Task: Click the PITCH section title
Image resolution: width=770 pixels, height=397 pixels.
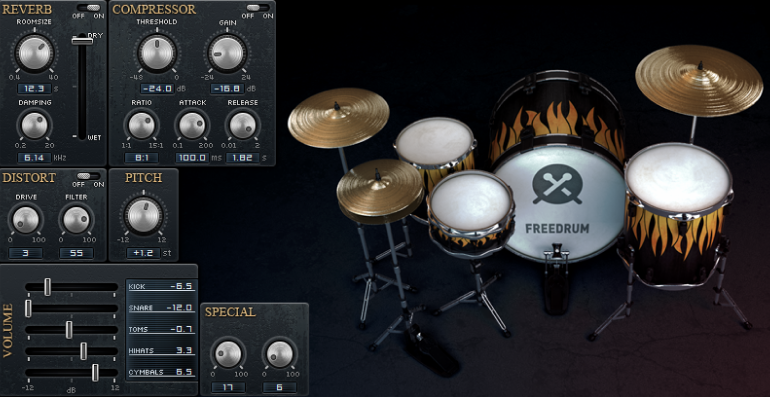Action: [143, 177]
